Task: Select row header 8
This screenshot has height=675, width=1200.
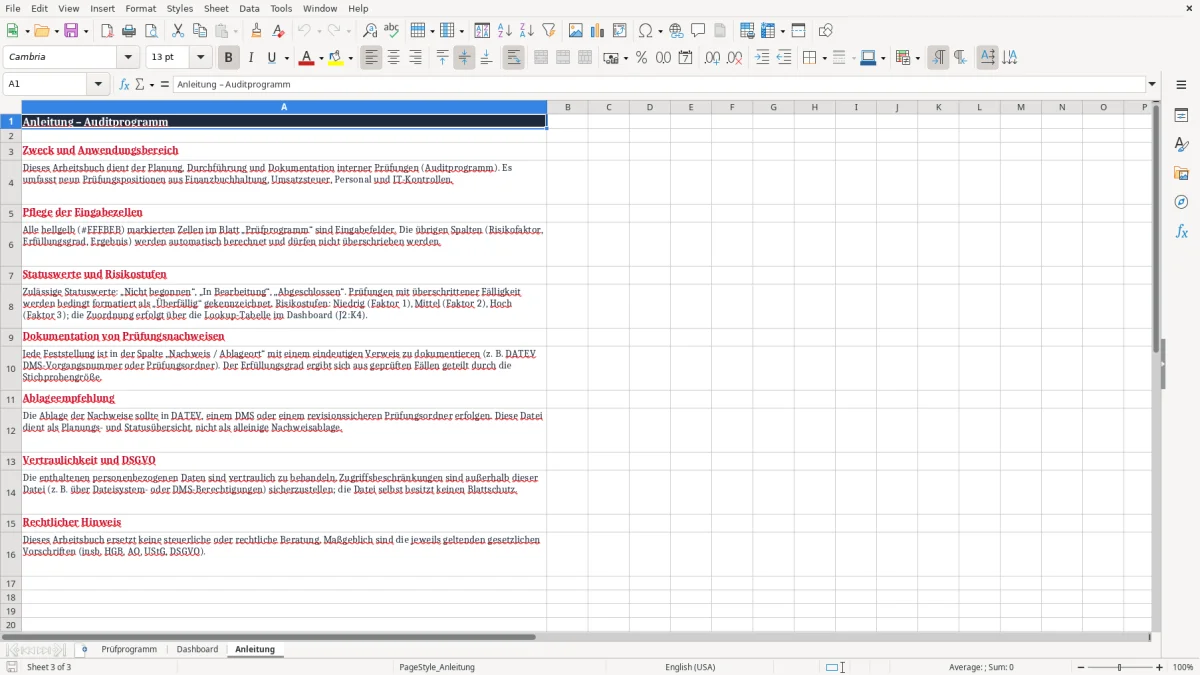Action: 11,308
